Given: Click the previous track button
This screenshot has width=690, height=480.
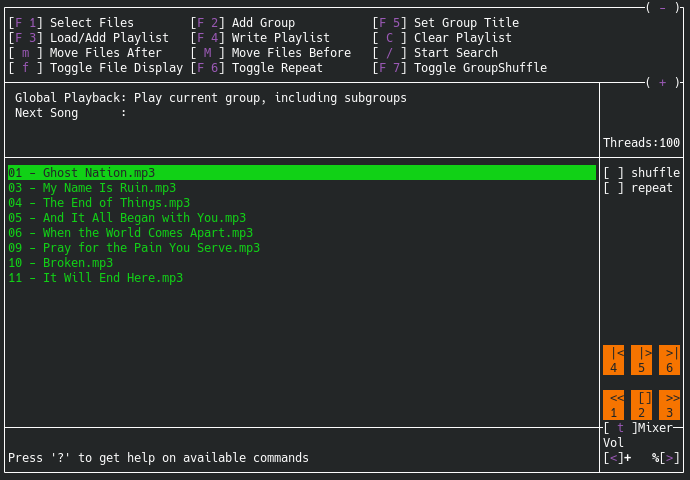Looking at the screenshot, I should click(614, 360).
